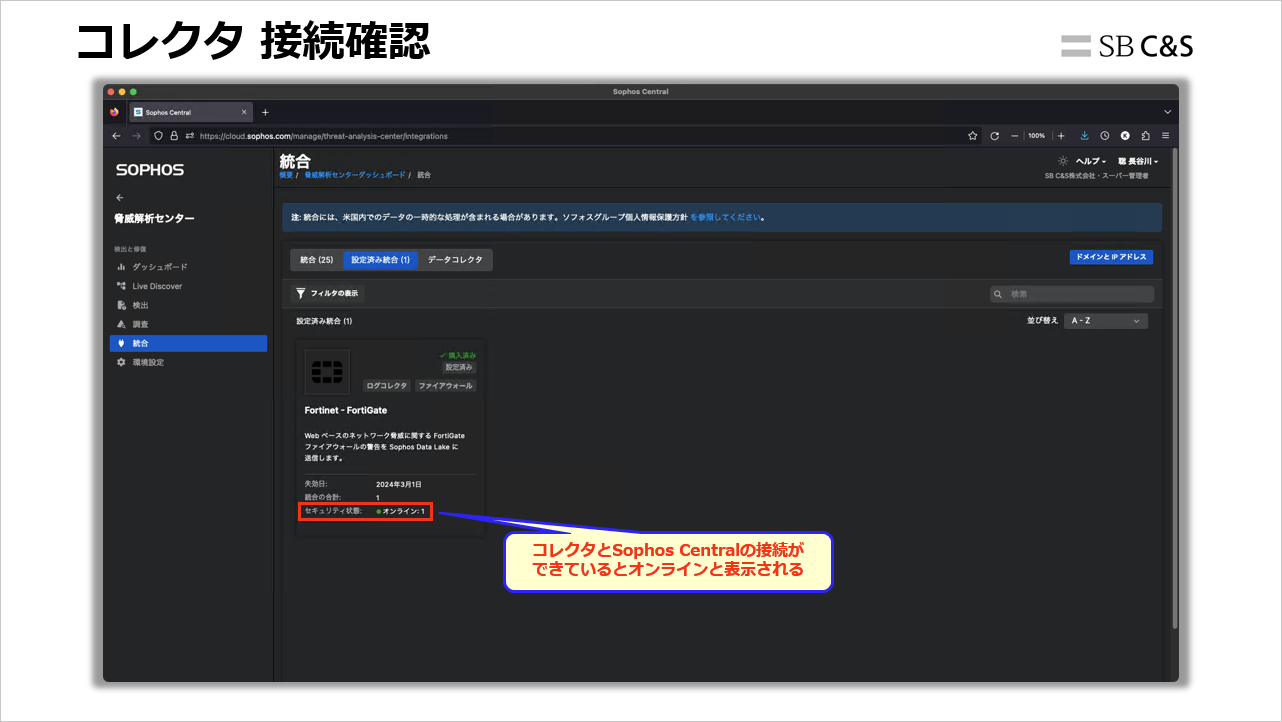Go forward with the browser forward arrow
The width and height of the screenshot is (1282, 722).
click(x=137, y=136)
